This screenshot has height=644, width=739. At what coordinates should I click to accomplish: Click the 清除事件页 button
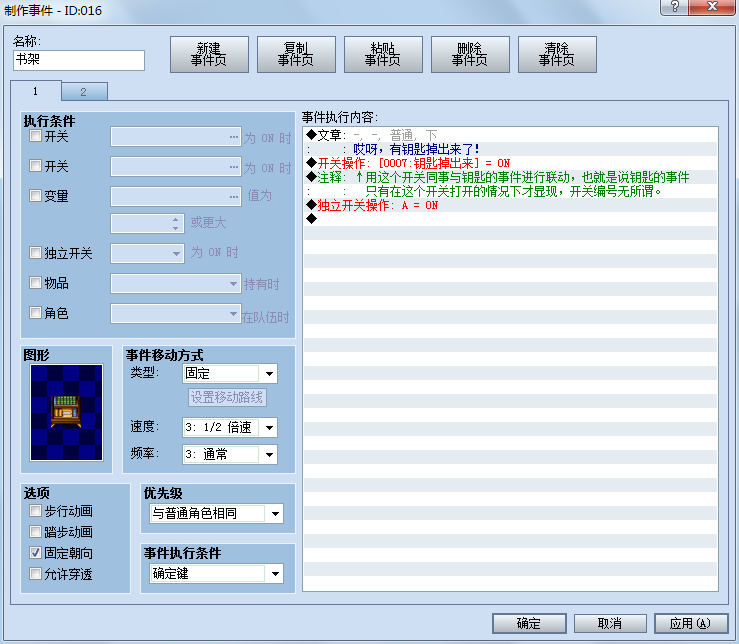click(557, 54)
